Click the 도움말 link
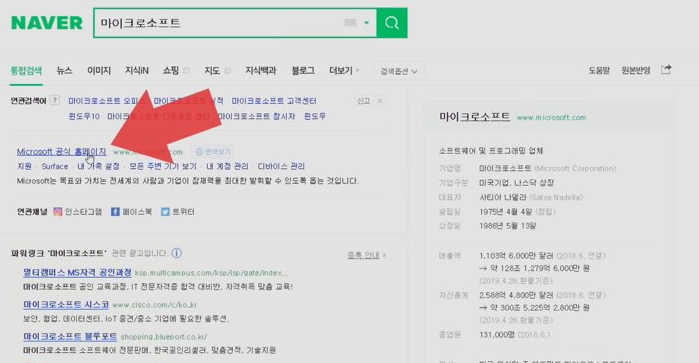Screen dimensions: 699x363 (x=599, y=70)
